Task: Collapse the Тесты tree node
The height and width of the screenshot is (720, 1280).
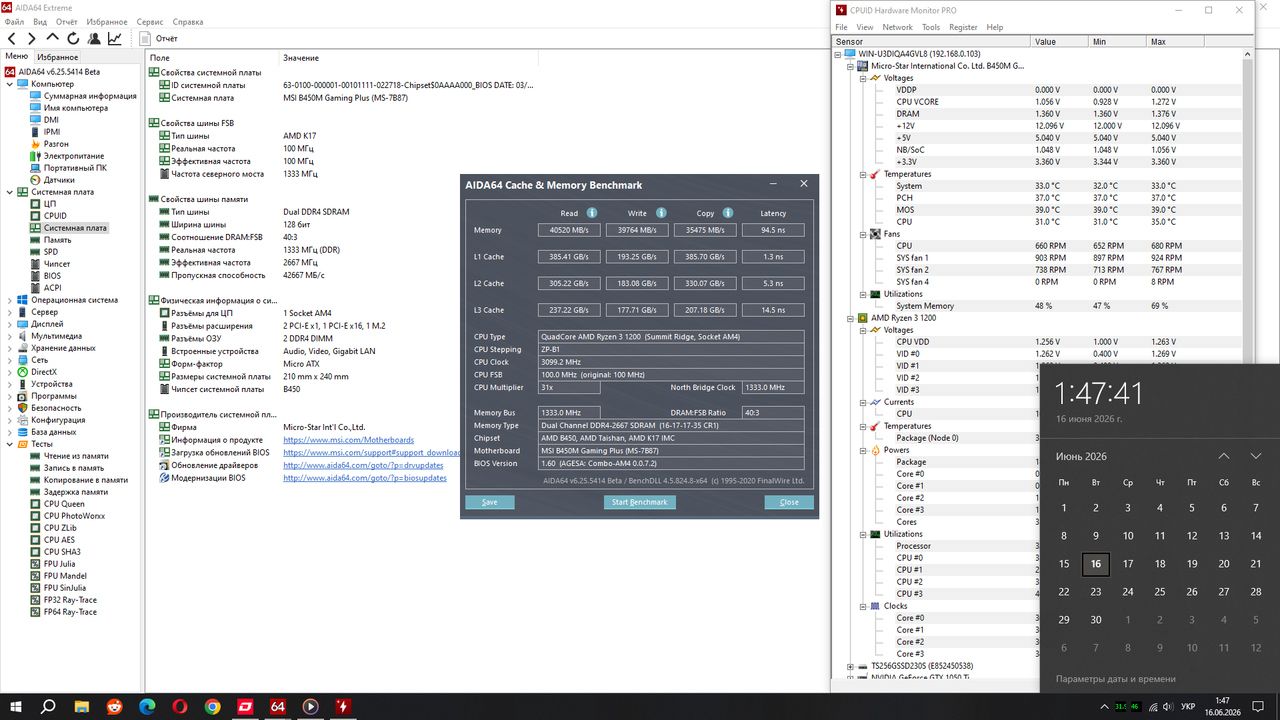Action: pyautogui.click(x=9, y=444)
